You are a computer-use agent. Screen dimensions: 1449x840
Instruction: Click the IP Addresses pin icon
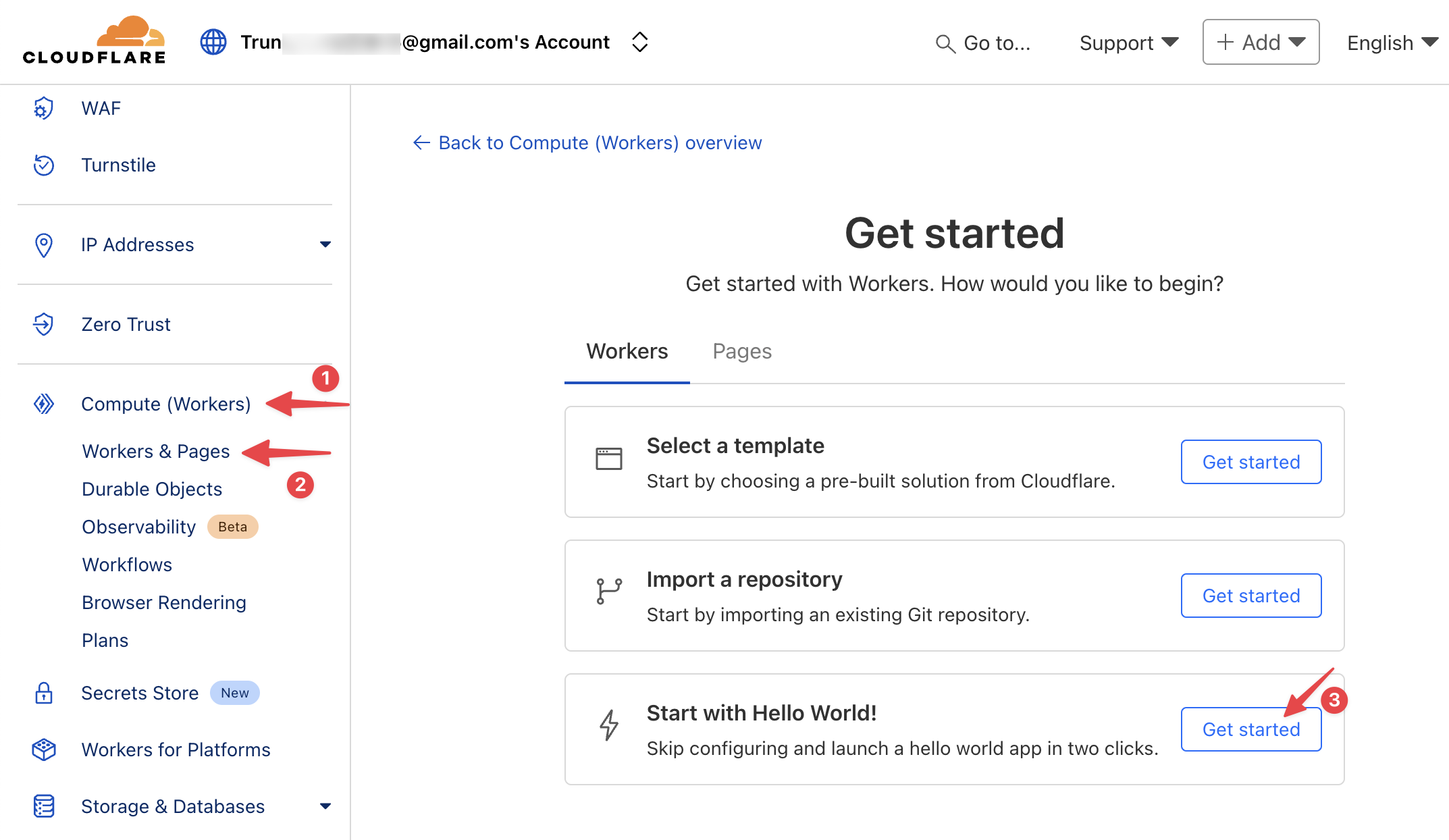coord(44,244)
